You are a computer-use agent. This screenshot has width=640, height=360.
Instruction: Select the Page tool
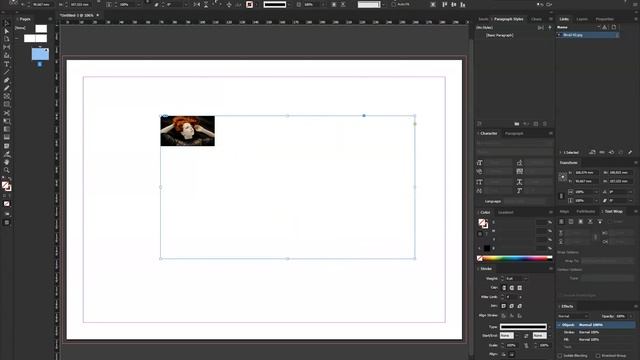[x=7, y=39]
